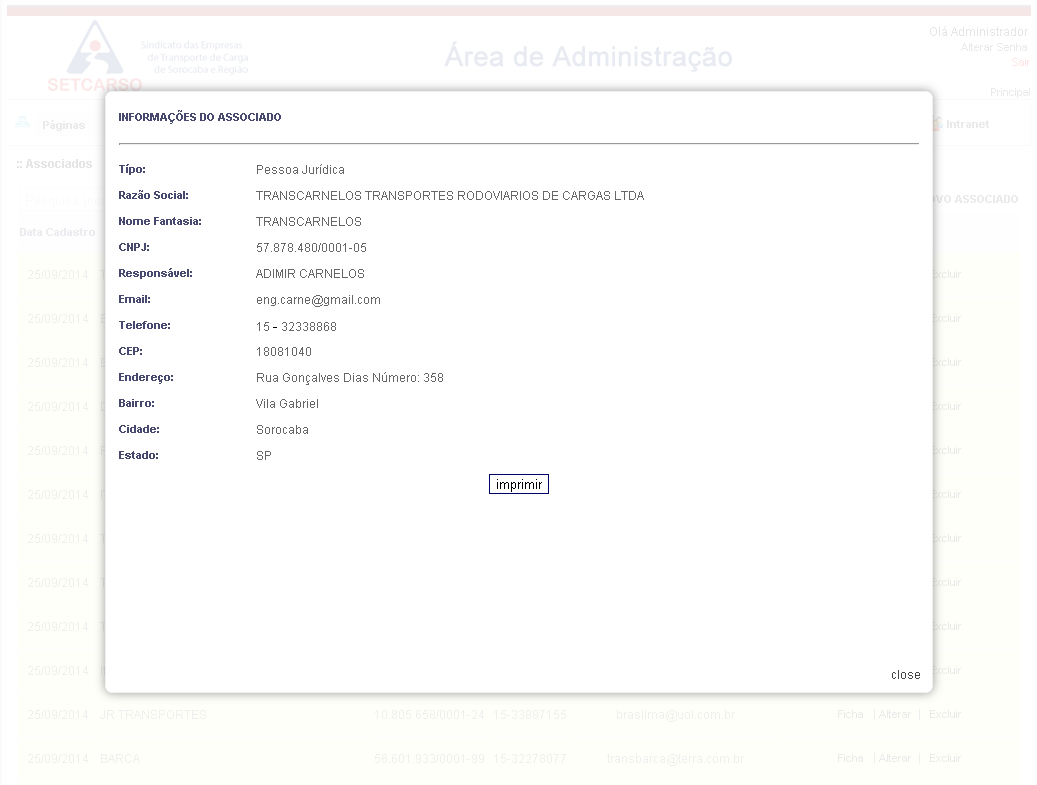
Task: Open Alterar Senha in background page
Action: coord(994,48)
